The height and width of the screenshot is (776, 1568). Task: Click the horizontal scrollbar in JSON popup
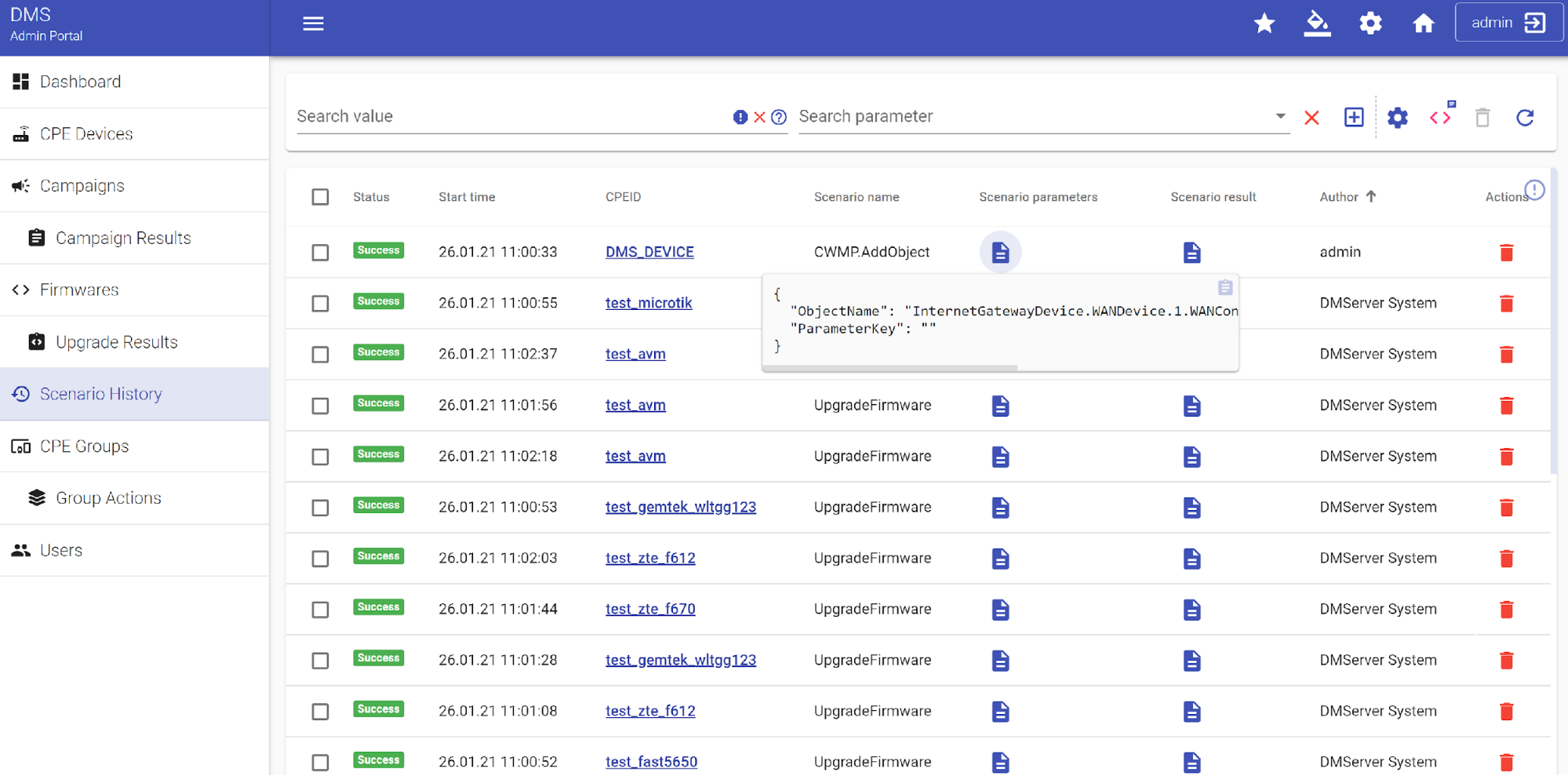pos(890,367)
